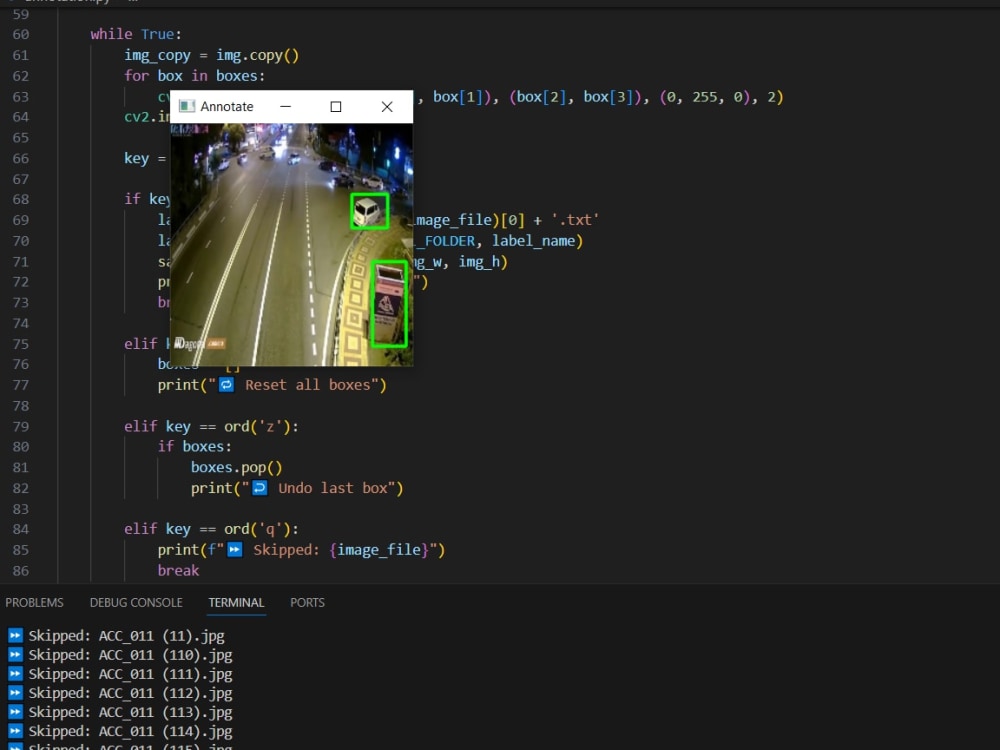The width and height of the screenshot is (1000, 750).
Task: Click line number 60 in the gutter
Action: (x=21, y=34)
